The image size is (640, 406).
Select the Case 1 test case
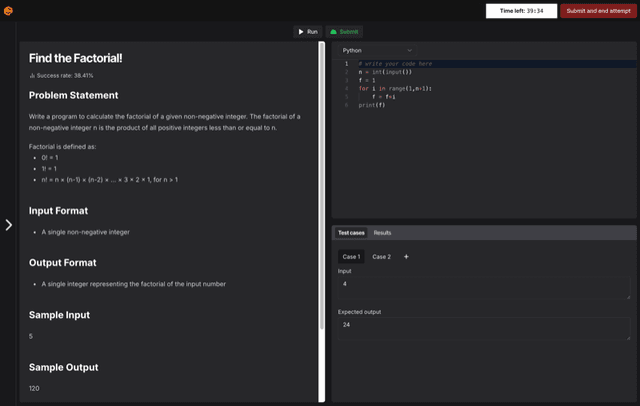(351, 257)
